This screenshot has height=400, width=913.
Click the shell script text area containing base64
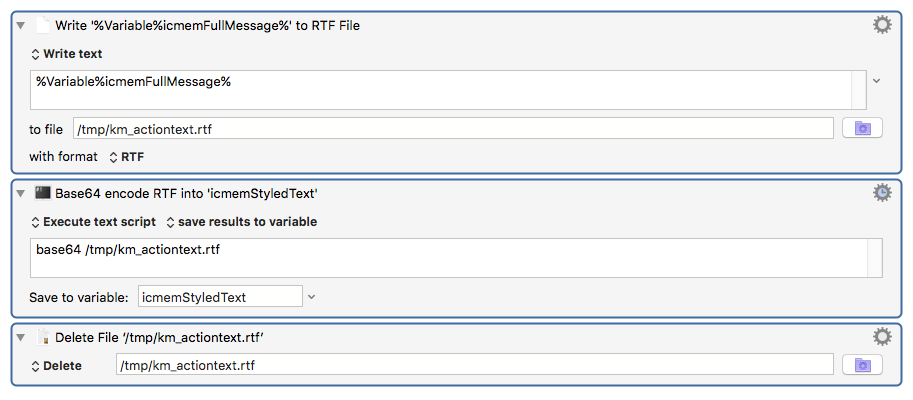pyautogui.click(x=456, y=257)
